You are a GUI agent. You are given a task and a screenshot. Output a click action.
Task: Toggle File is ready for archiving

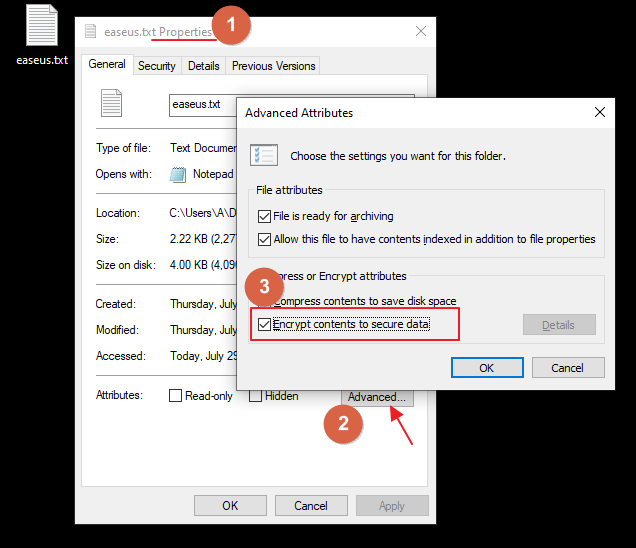[264, 216]
